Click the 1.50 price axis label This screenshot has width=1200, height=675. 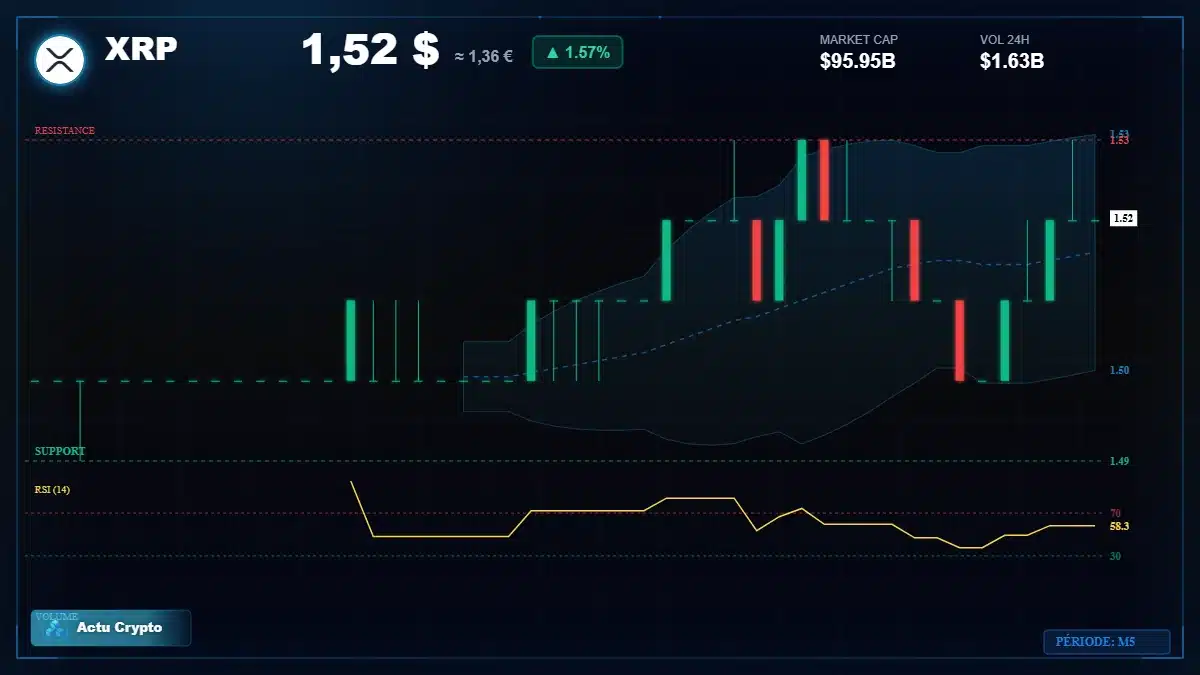(1119, 370)
